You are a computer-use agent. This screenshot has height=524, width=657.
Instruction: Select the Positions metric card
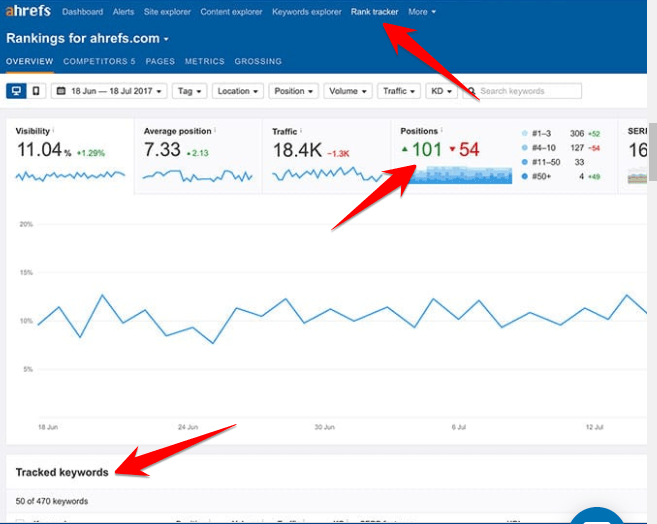(x=504, y=156)
